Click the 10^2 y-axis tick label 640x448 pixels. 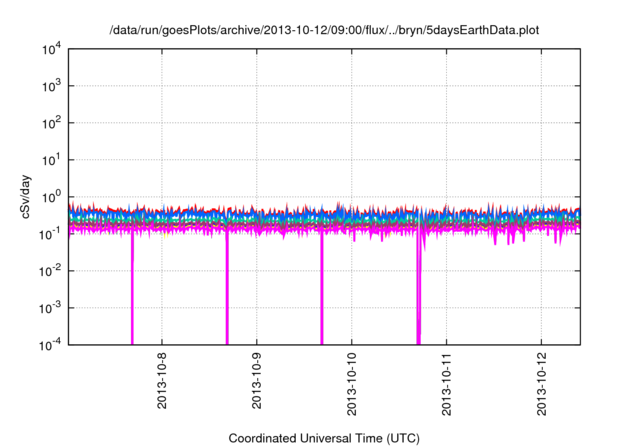coord(52,124)
